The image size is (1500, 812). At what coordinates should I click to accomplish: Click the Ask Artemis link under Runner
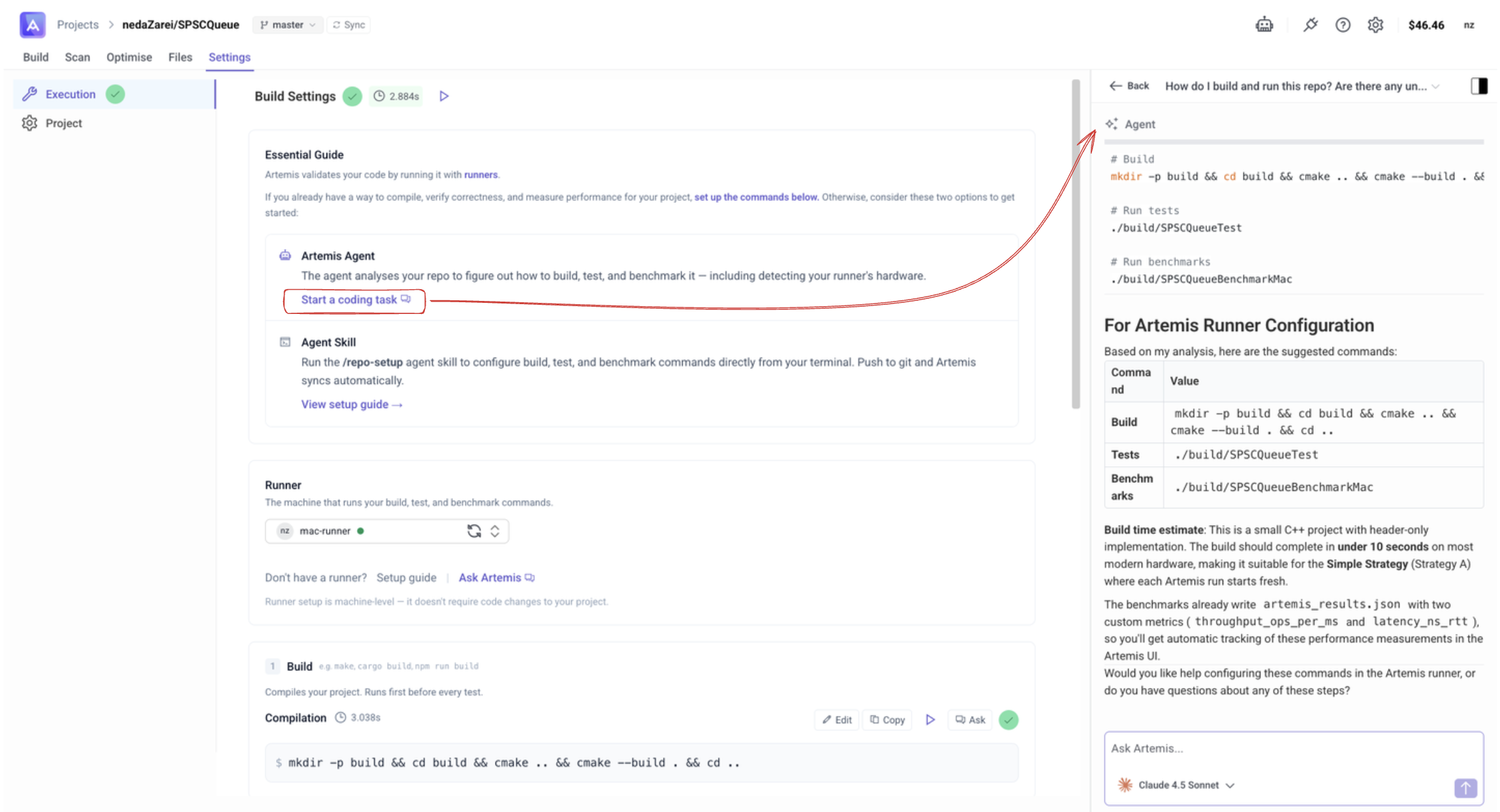tap(496, 578)
